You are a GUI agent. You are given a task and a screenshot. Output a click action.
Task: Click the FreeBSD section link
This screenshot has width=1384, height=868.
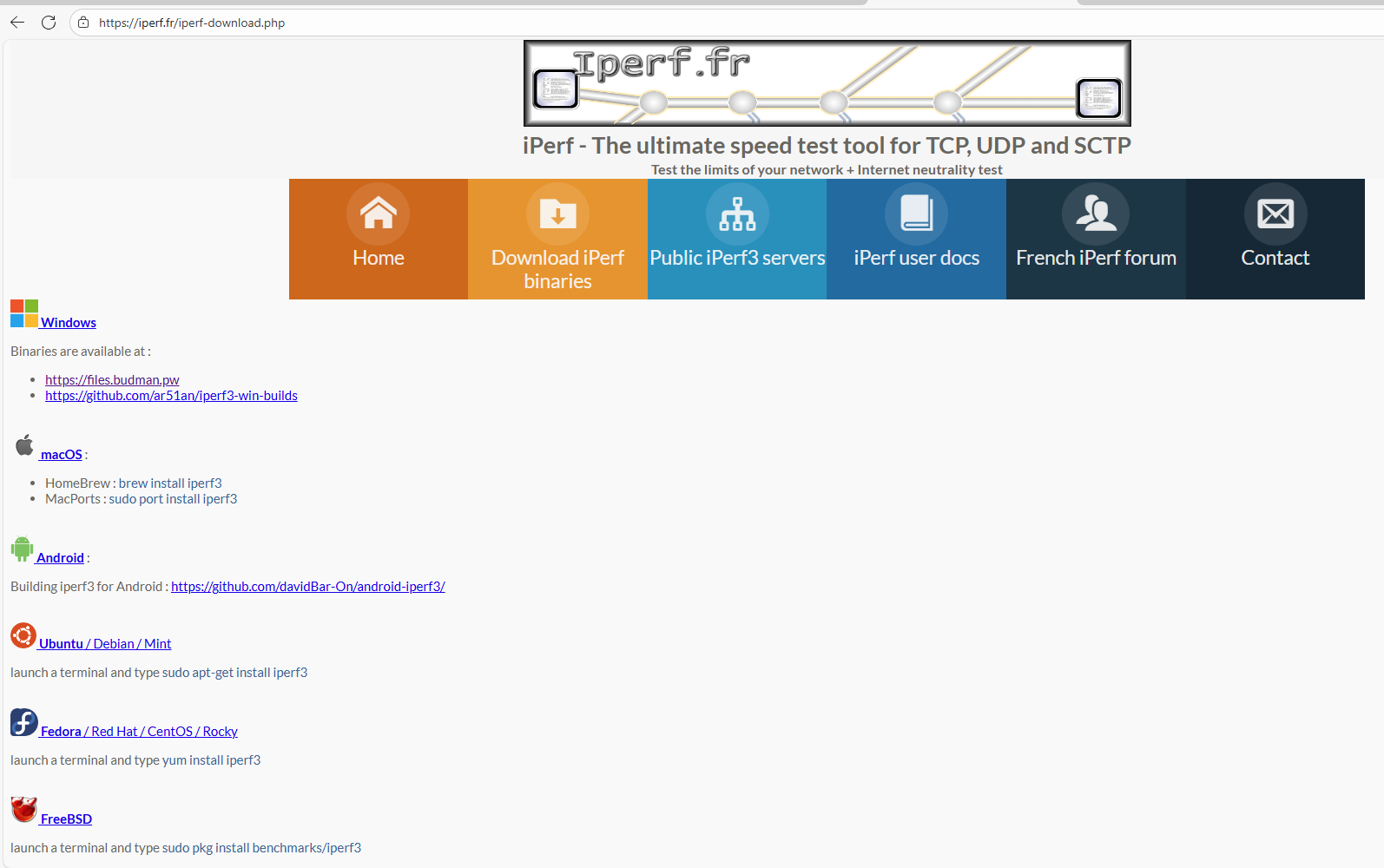66,819
